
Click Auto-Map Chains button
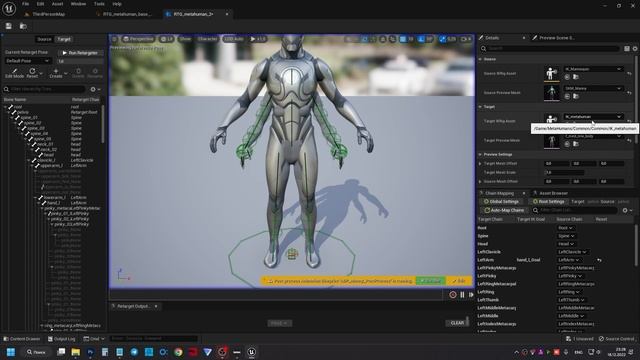point(504,210)
